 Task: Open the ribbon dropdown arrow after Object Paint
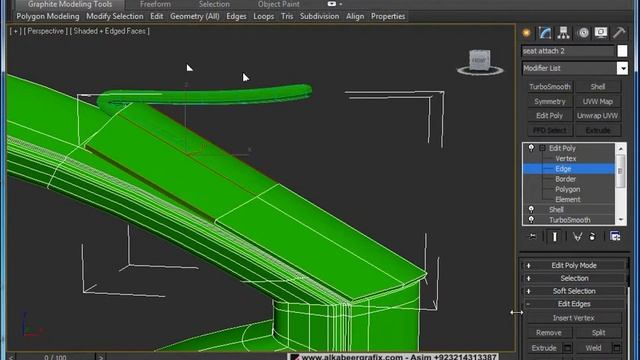[341, 4]
